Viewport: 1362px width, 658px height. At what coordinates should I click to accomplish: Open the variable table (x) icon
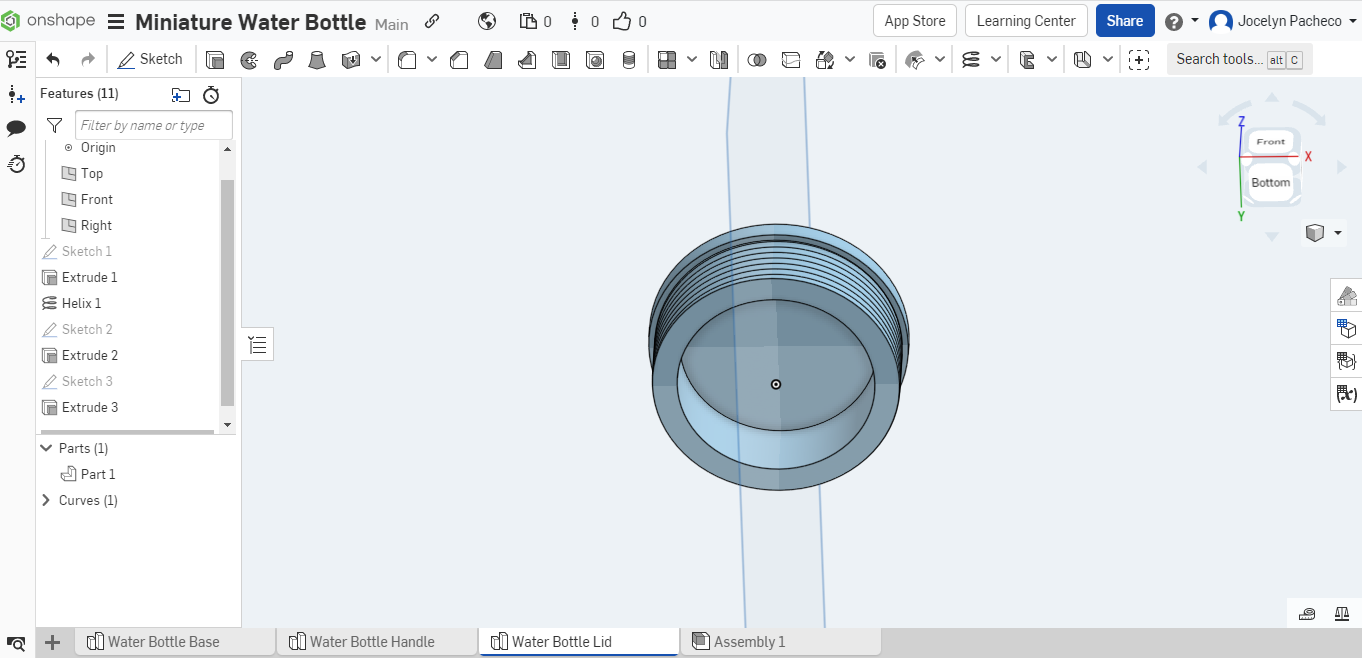1346,394
